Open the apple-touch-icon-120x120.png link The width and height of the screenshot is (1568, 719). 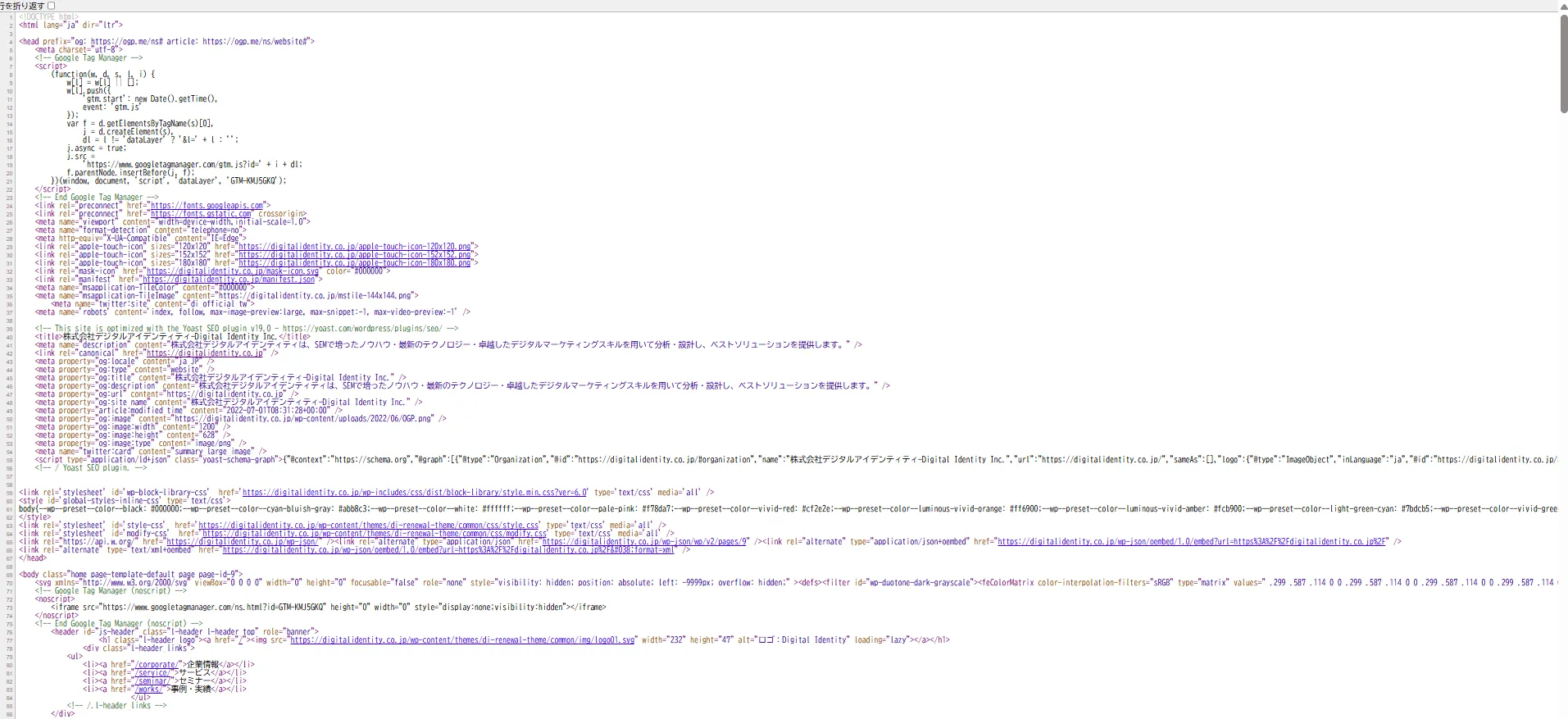pyautogui.click(x=355, y=247)
